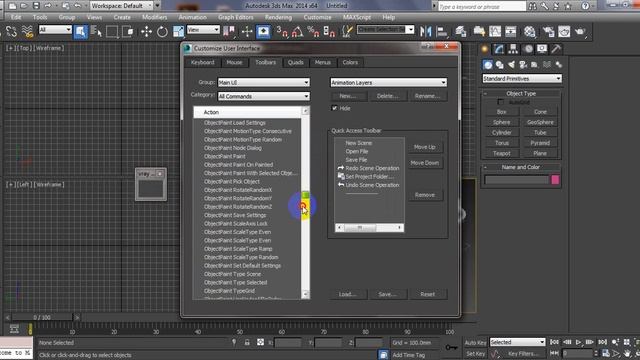Image resolution: width=640 pixels, height=360 pixels.
Task: Click the Select and Rotate tool
Action: click(x=162, y=31)
